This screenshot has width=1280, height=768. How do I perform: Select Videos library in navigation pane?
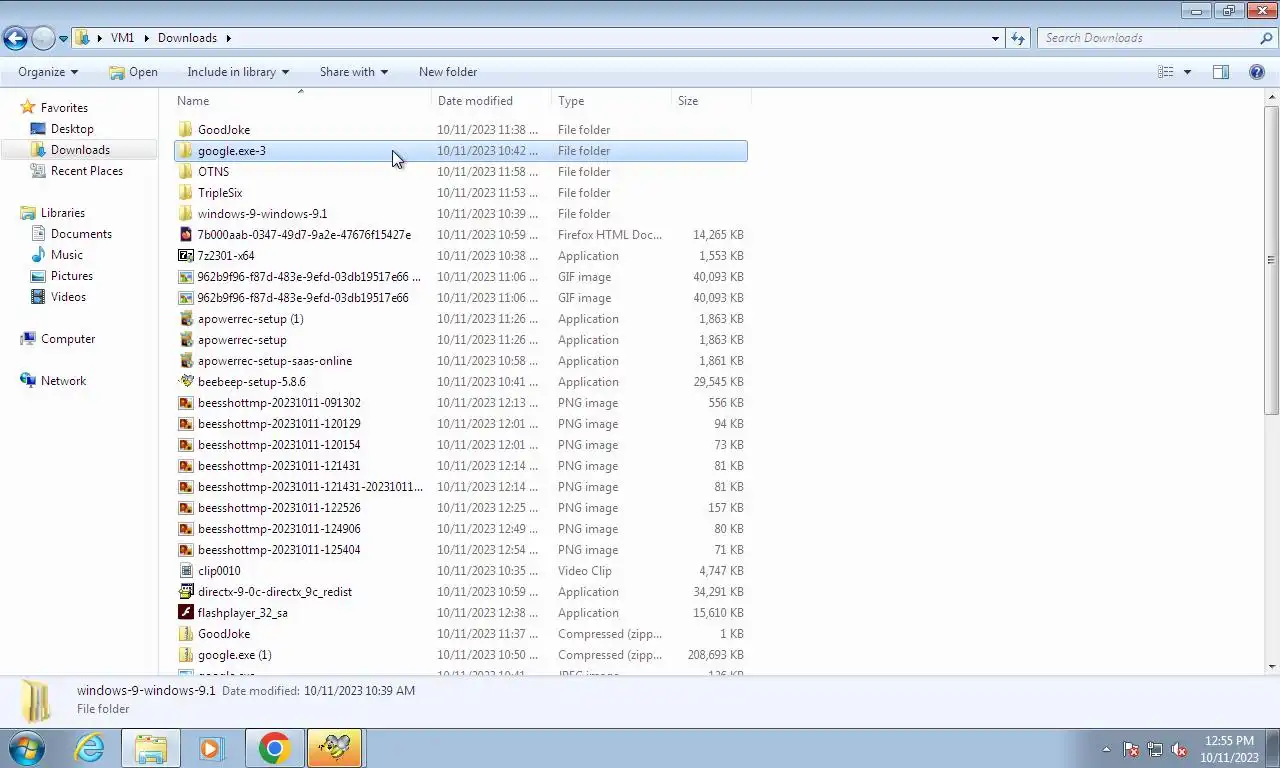68,297
